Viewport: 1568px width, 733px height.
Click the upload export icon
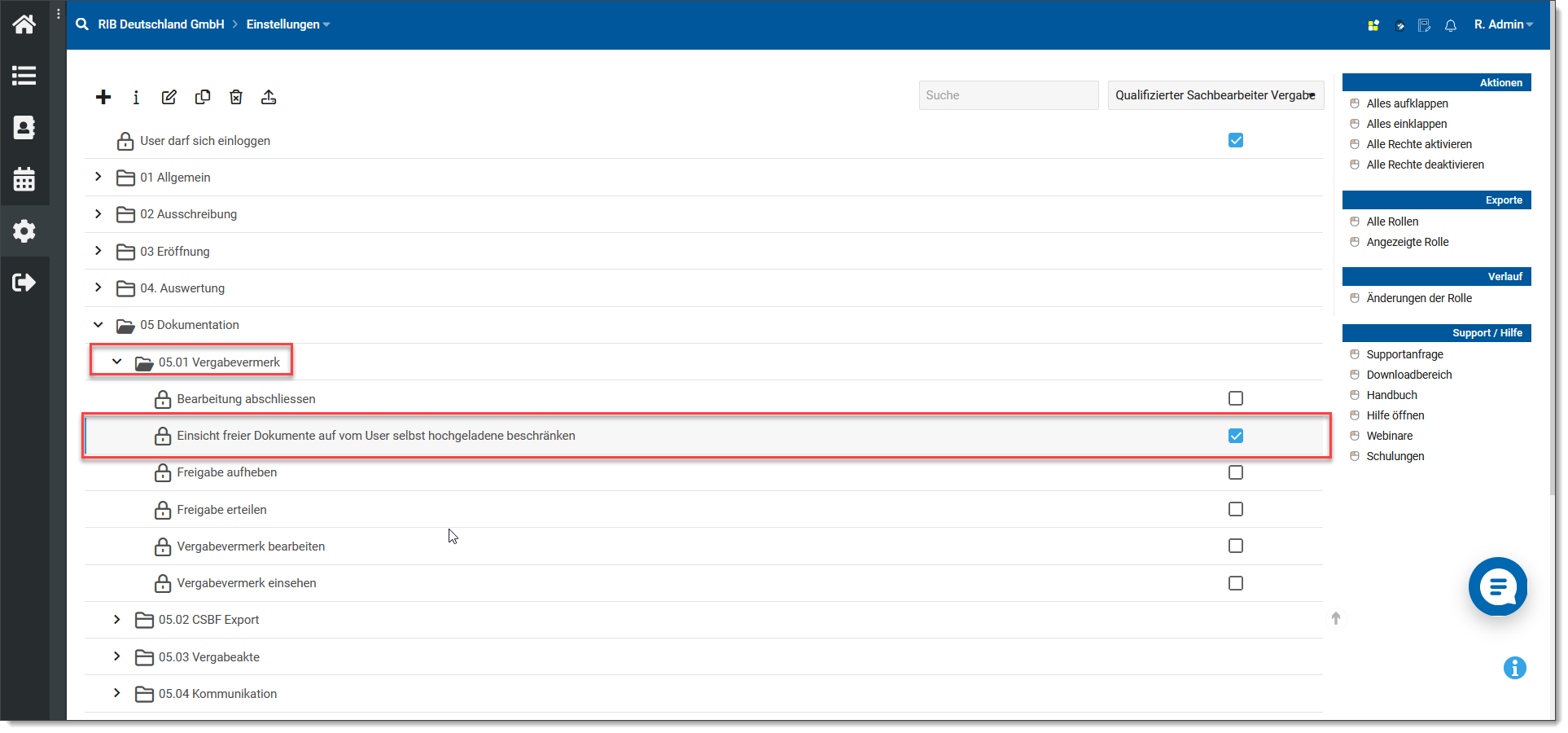pos(269,97)
